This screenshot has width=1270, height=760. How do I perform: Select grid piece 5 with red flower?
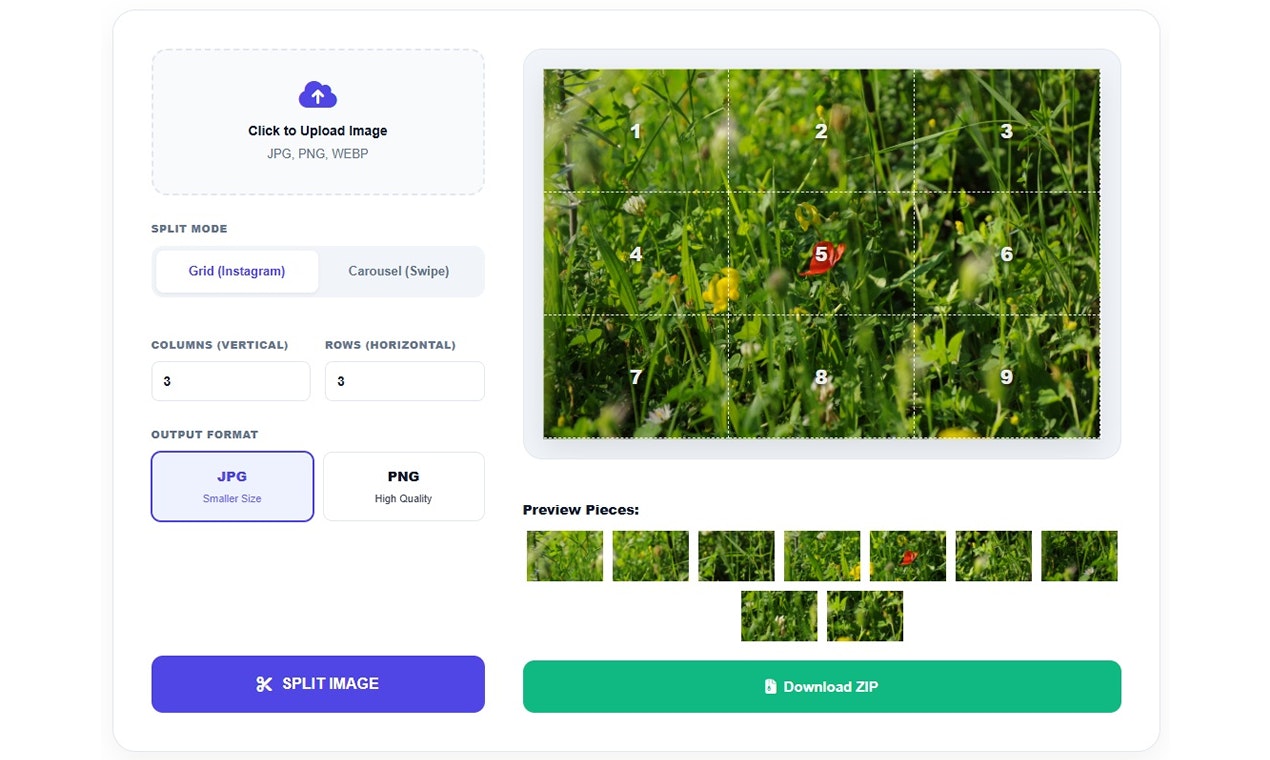pos(822,254)
